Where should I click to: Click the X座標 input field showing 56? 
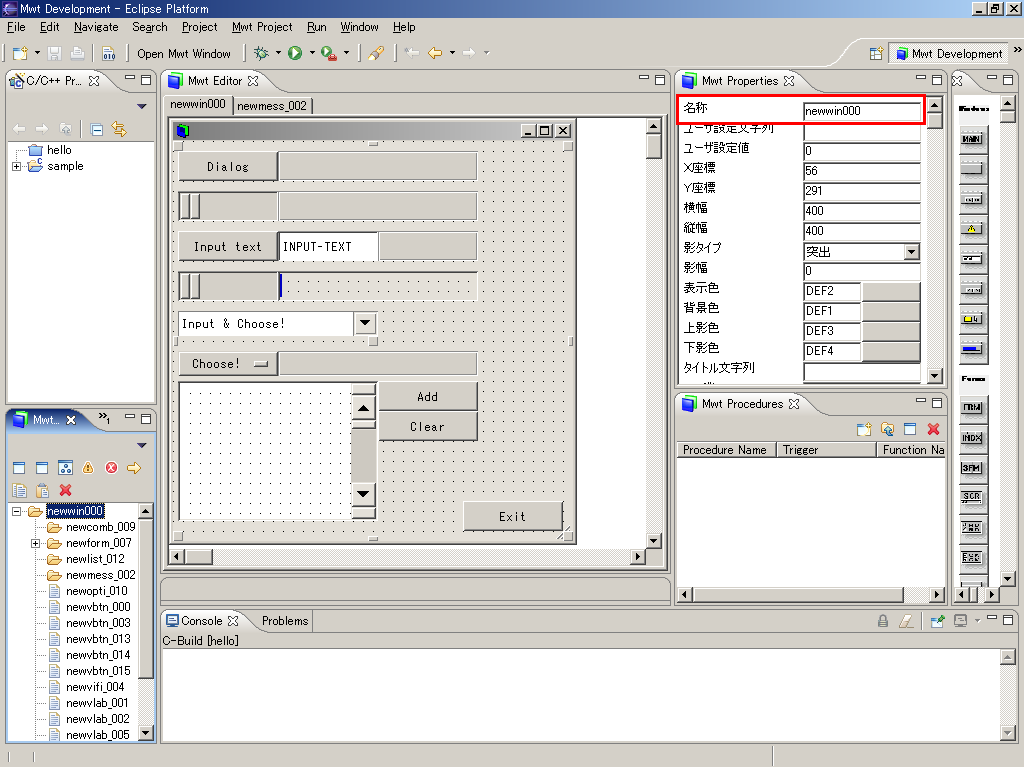tap(861, 171)
